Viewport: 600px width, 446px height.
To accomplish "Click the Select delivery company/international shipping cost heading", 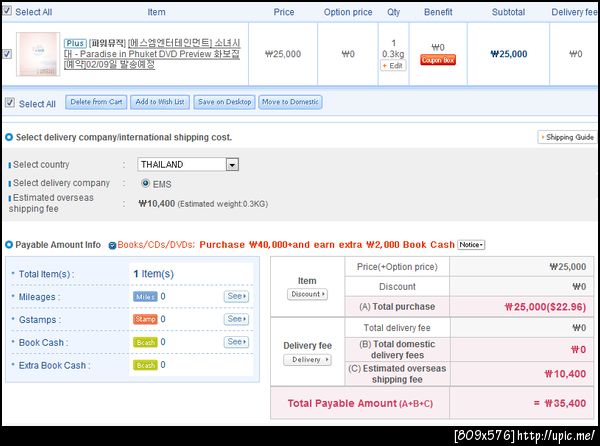I will coord(124,137).
